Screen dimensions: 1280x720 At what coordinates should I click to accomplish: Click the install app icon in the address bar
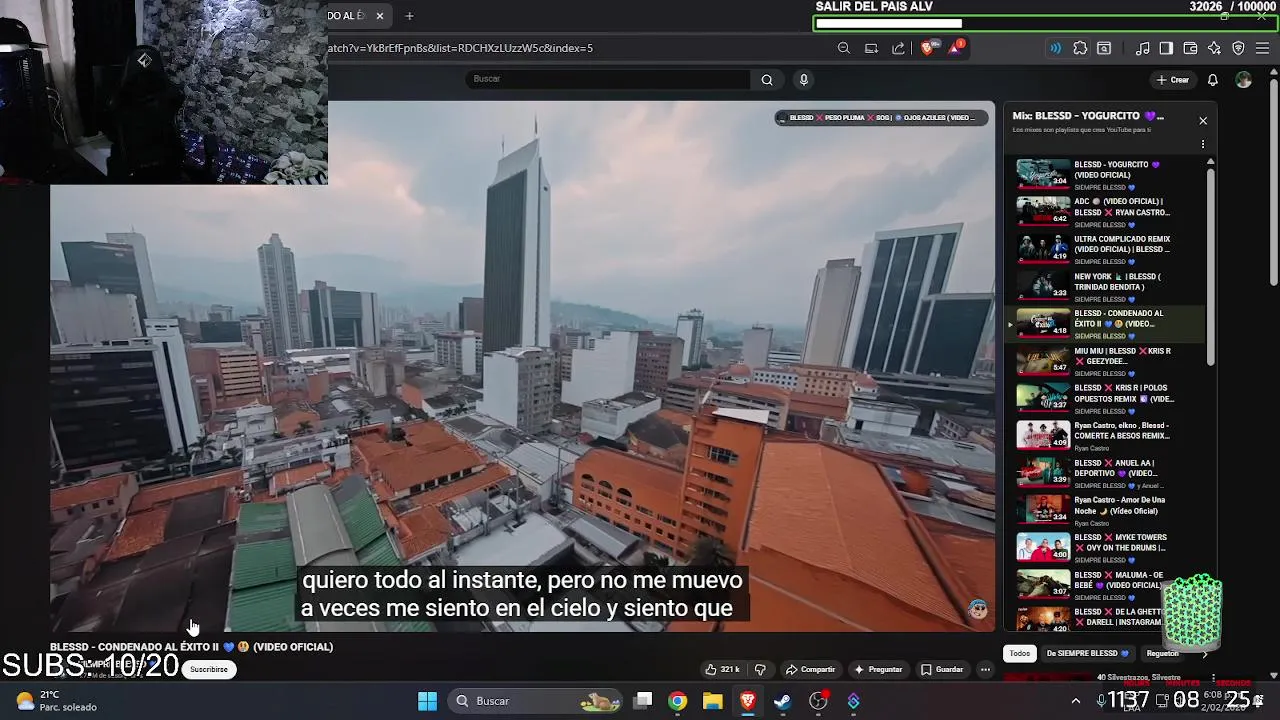tap(871, 48)
